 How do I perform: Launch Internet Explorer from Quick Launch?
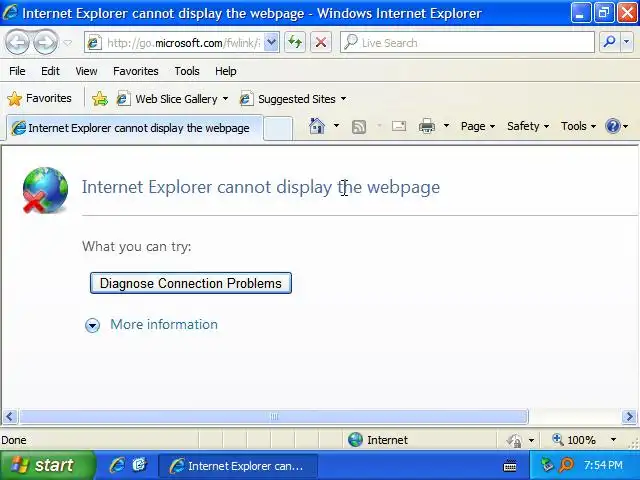[x=117, y=465]
